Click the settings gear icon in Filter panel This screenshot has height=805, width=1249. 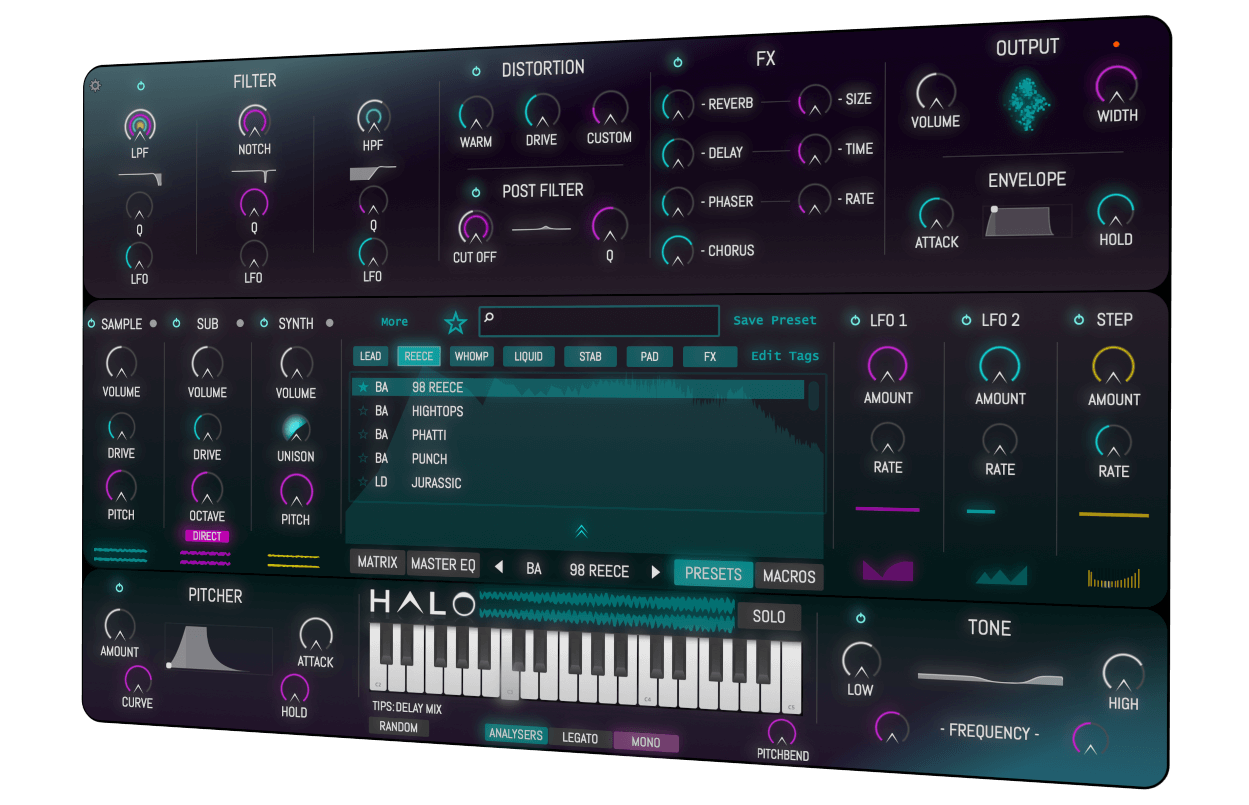point(95,86)
